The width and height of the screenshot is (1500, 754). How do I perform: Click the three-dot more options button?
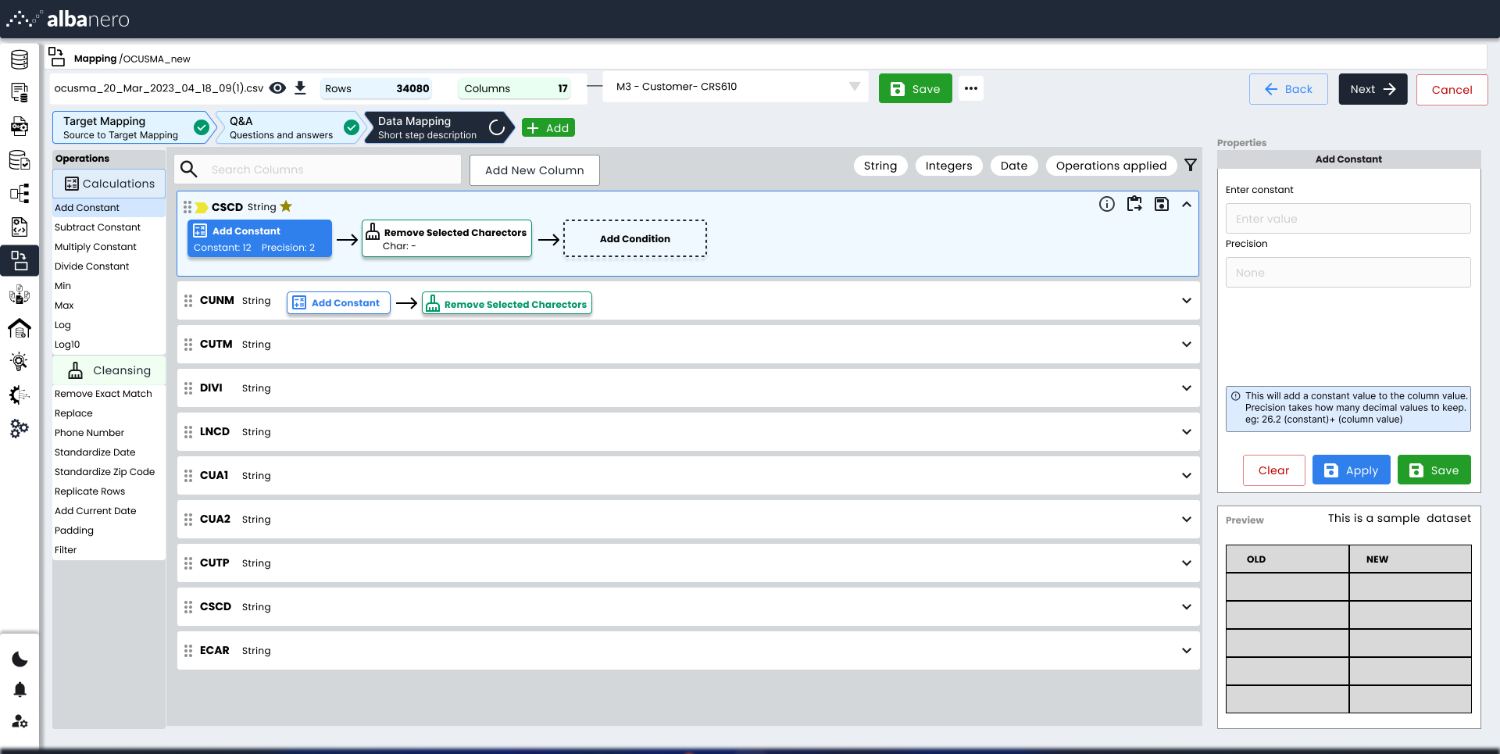tap(971, 88)
